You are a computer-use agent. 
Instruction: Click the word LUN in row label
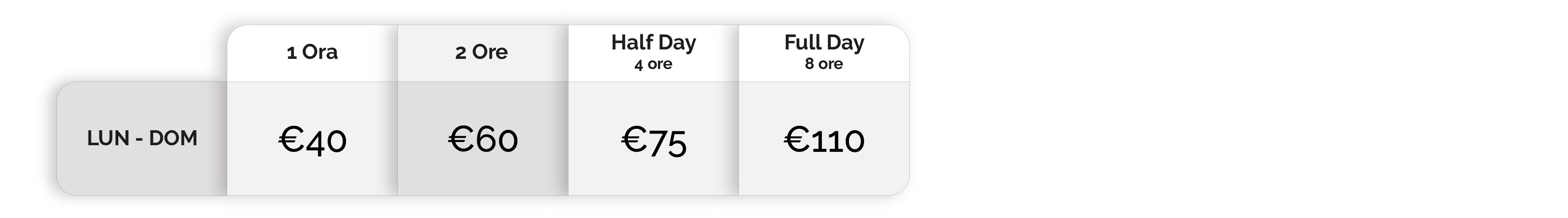click(x=108, y=138)
